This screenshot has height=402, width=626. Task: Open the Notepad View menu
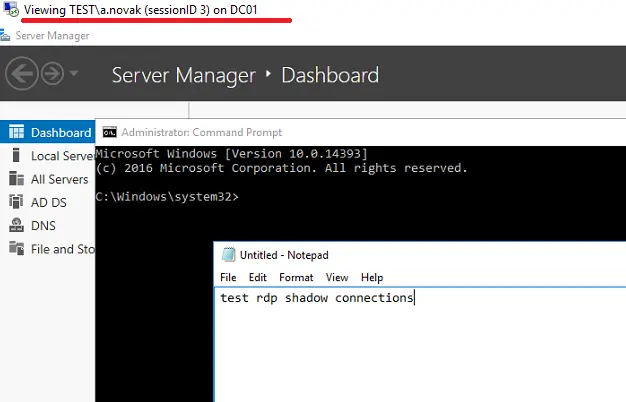(337, 277)
